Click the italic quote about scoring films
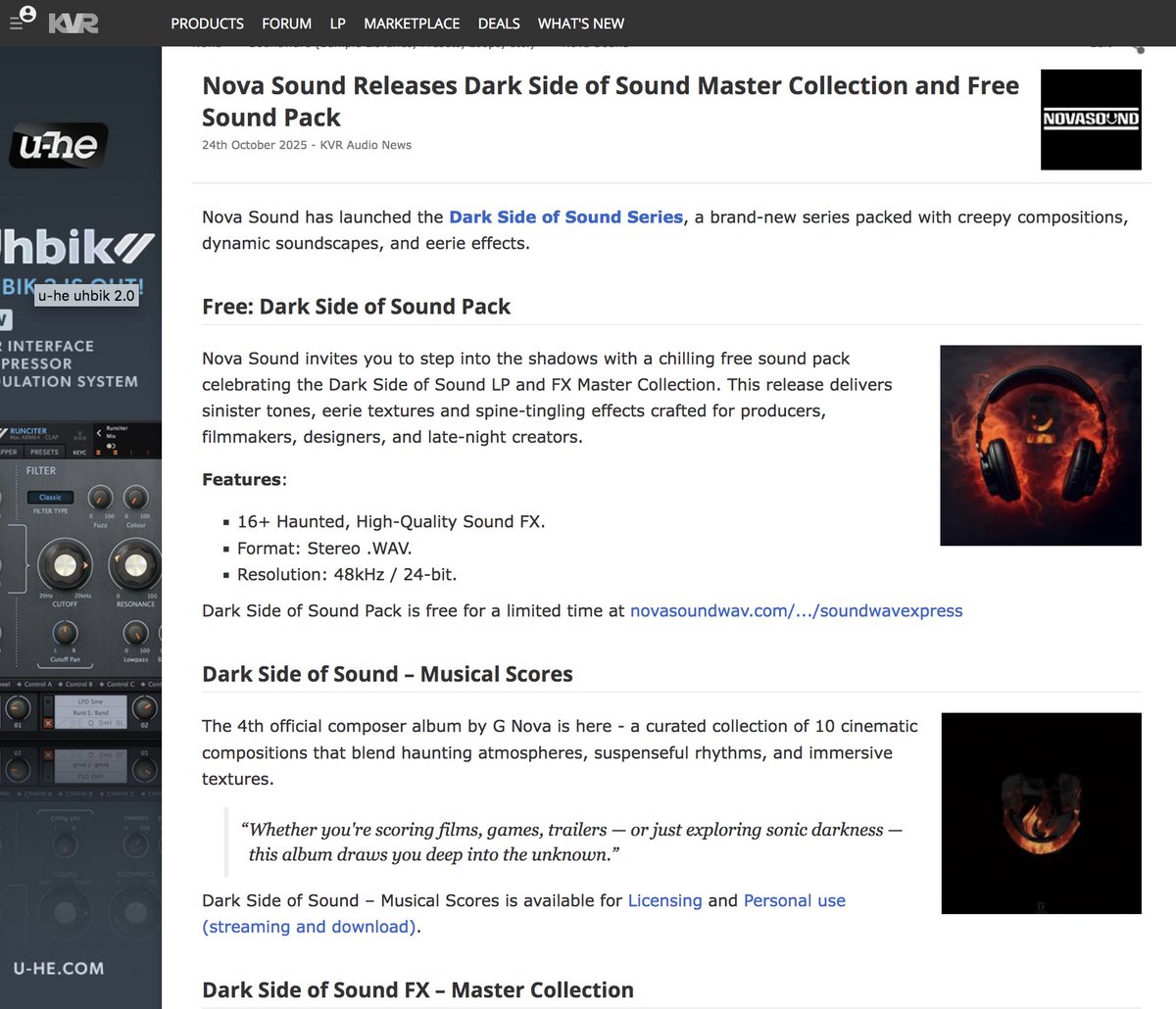Image resolution: width=1176 pixels, height=1009 pixels. [x=570, y=841]
